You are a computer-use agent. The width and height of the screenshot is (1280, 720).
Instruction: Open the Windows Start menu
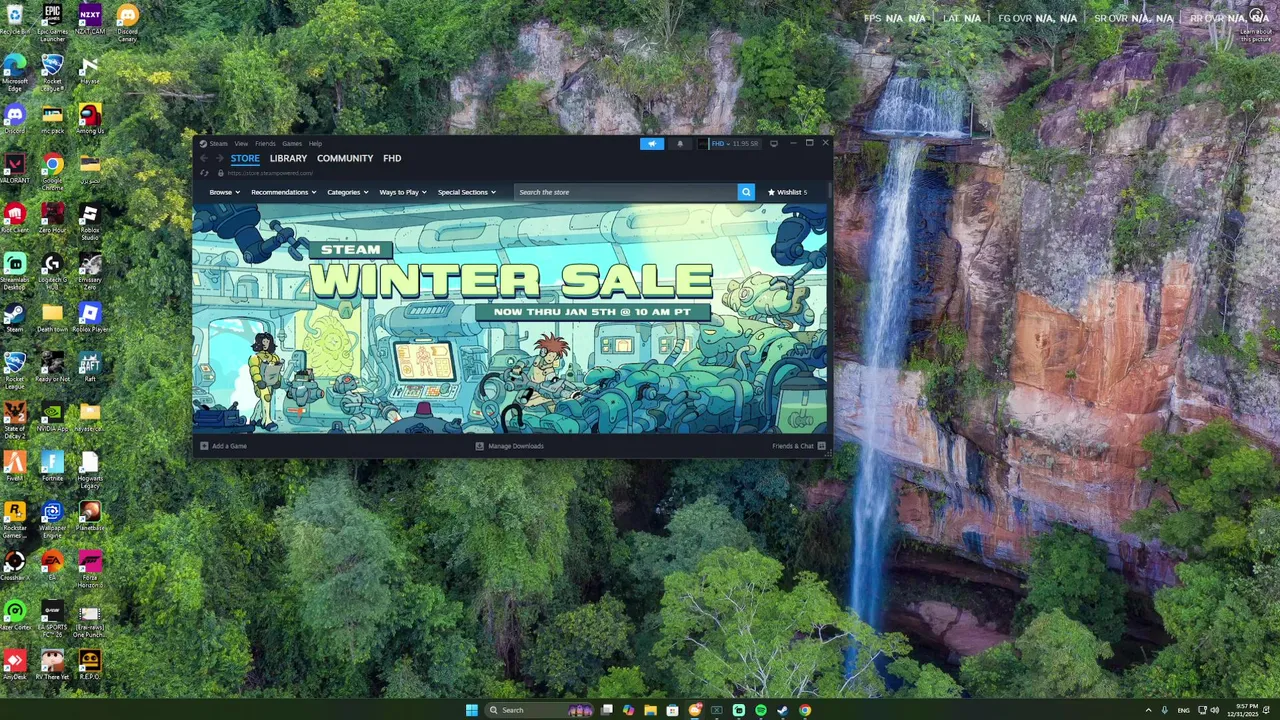pyautogui.click(x=472, y=710)
